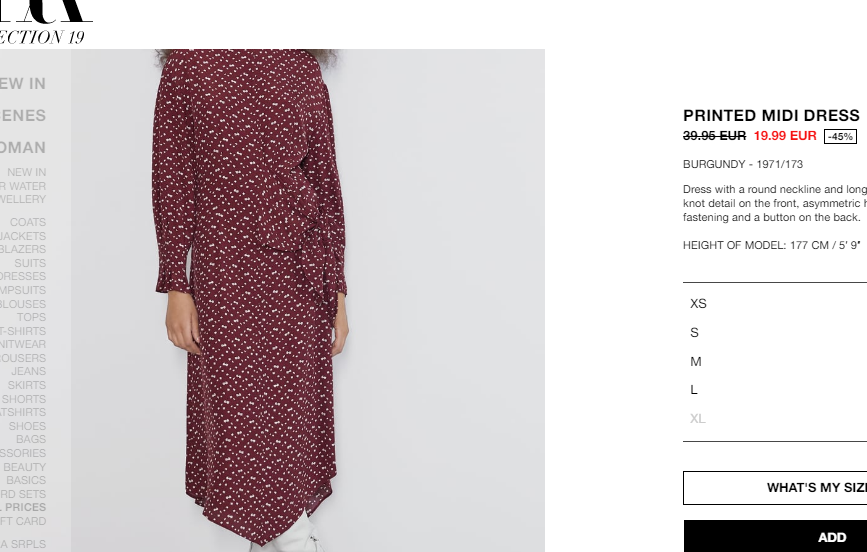This screenshot has height=552, width=867.
Task: Open the BAGS category
Action: coord(31,439)
